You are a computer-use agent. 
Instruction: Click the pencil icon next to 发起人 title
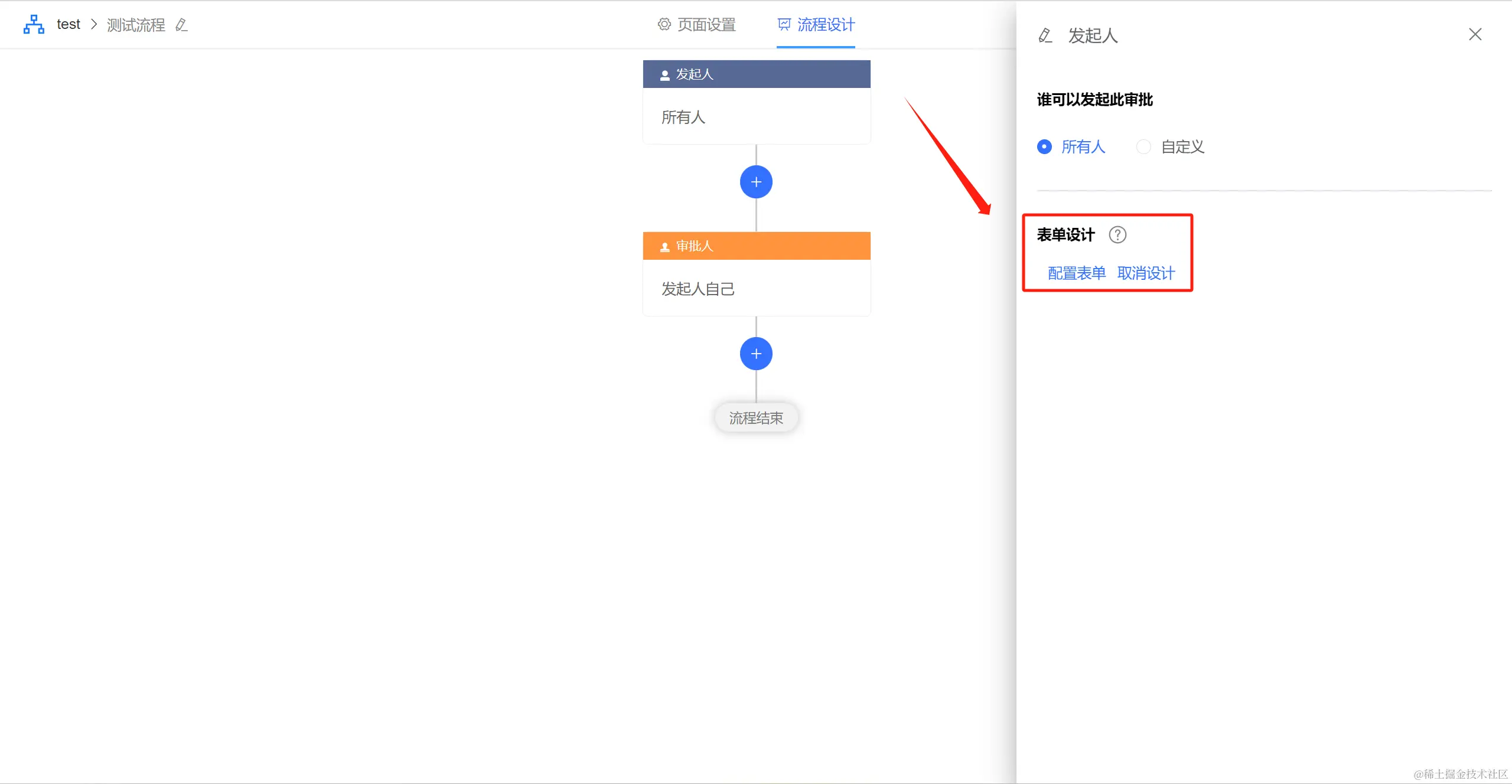click(x=1045, y=35)
